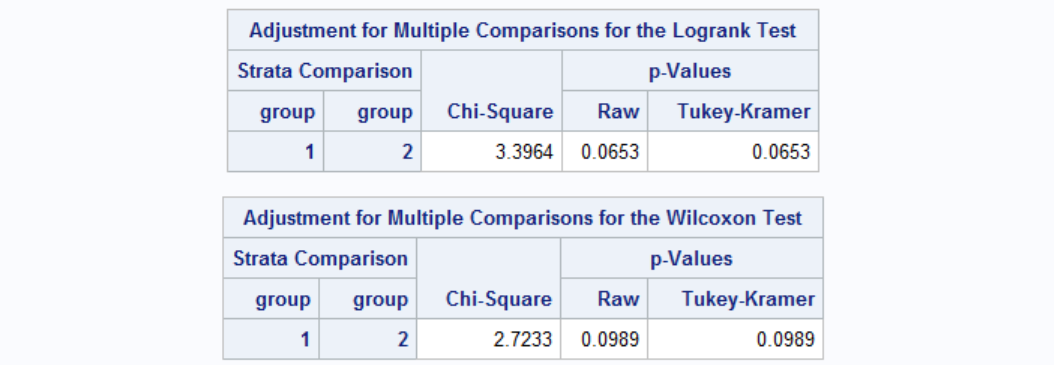Click the Logrank Test table title

coord(522,30)
